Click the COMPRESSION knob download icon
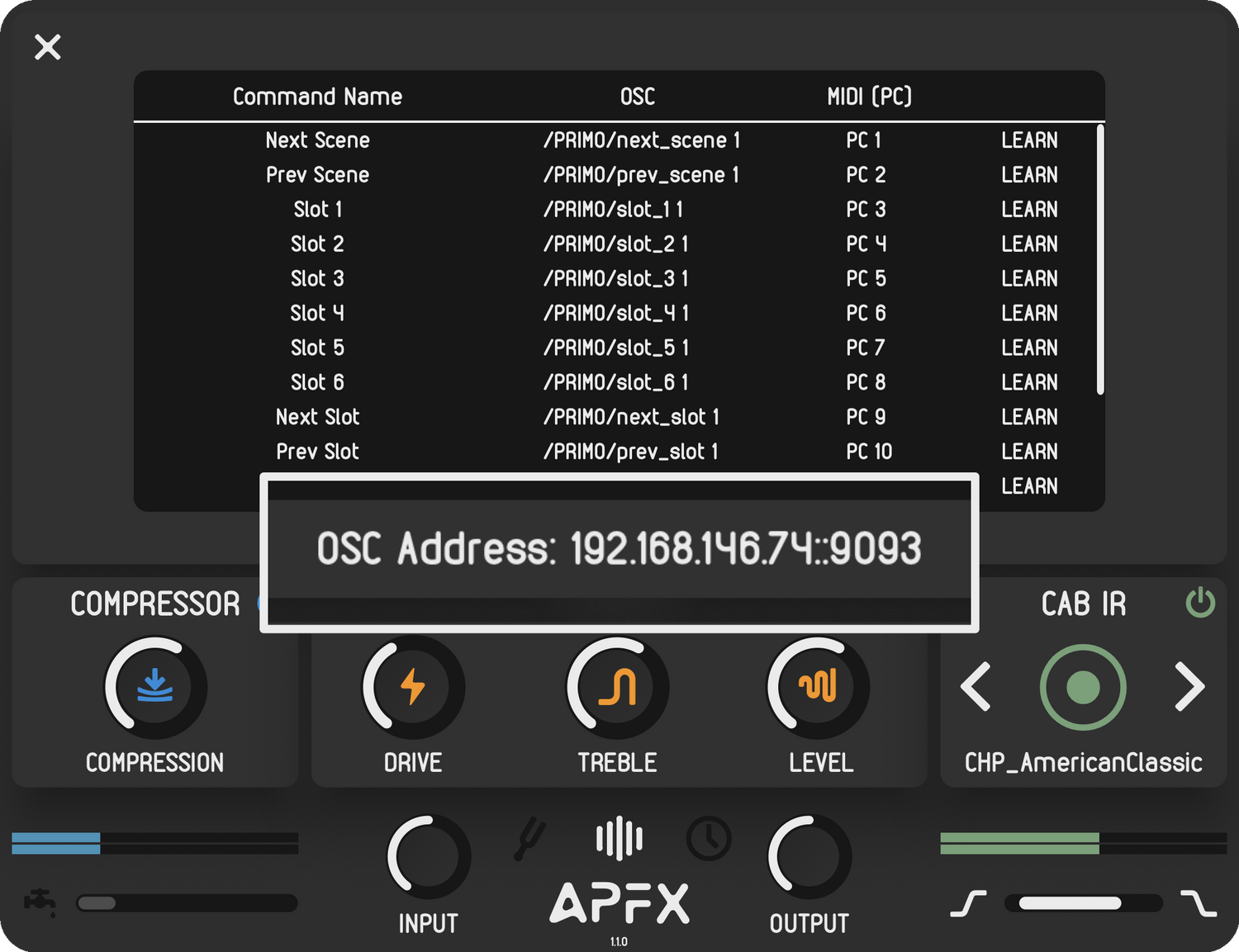The image size is (1239, 952). [x=155, y=686]
